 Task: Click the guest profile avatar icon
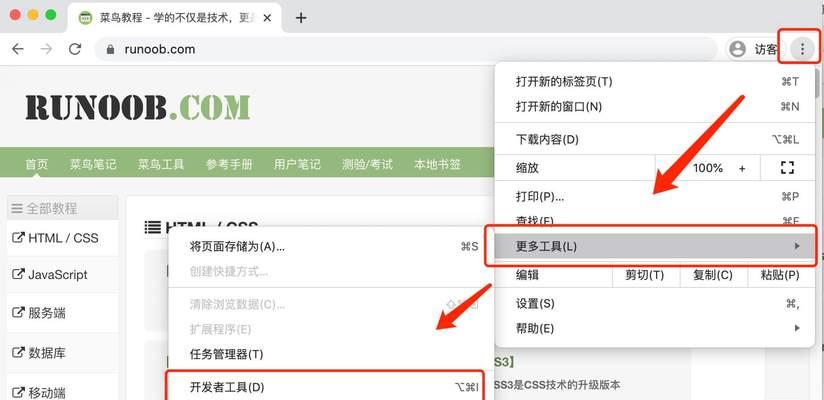tap(738, 49)
